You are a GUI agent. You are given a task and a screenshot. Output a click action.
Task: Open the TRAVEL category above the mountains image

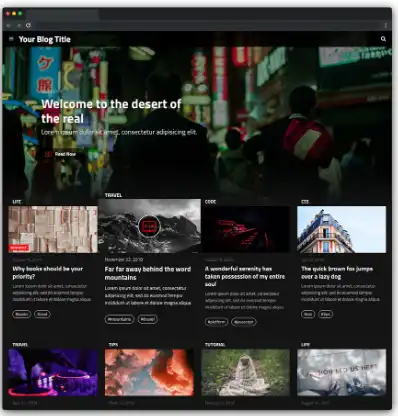pyautogui.click(x=113, y=195)
